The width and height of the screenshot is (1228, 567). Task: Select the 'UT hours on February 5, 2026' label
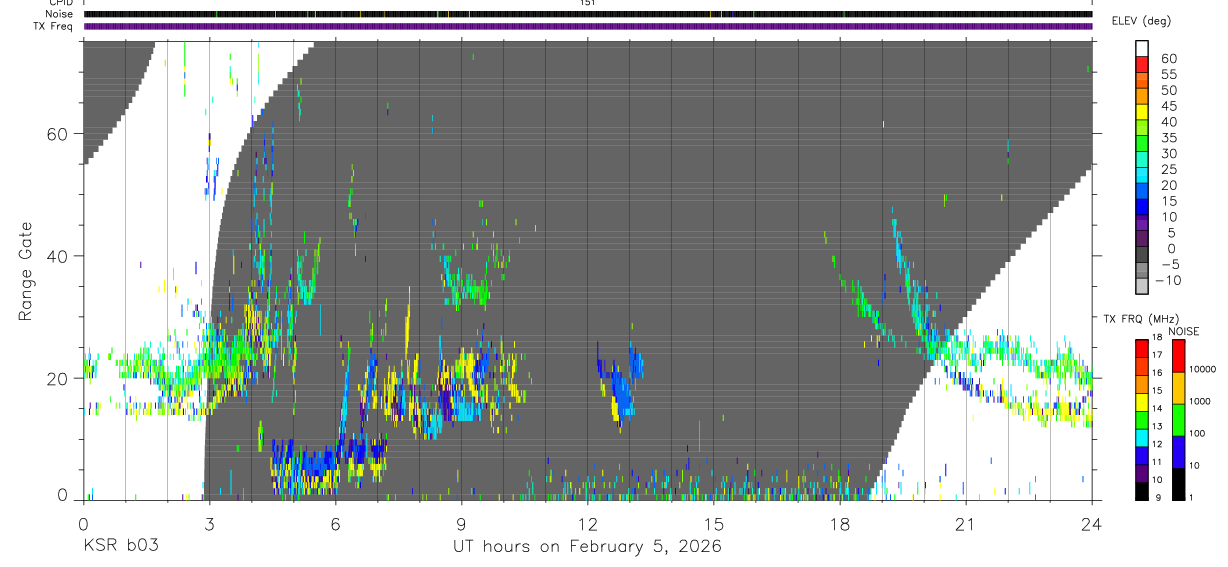click(x=588, y=546)
